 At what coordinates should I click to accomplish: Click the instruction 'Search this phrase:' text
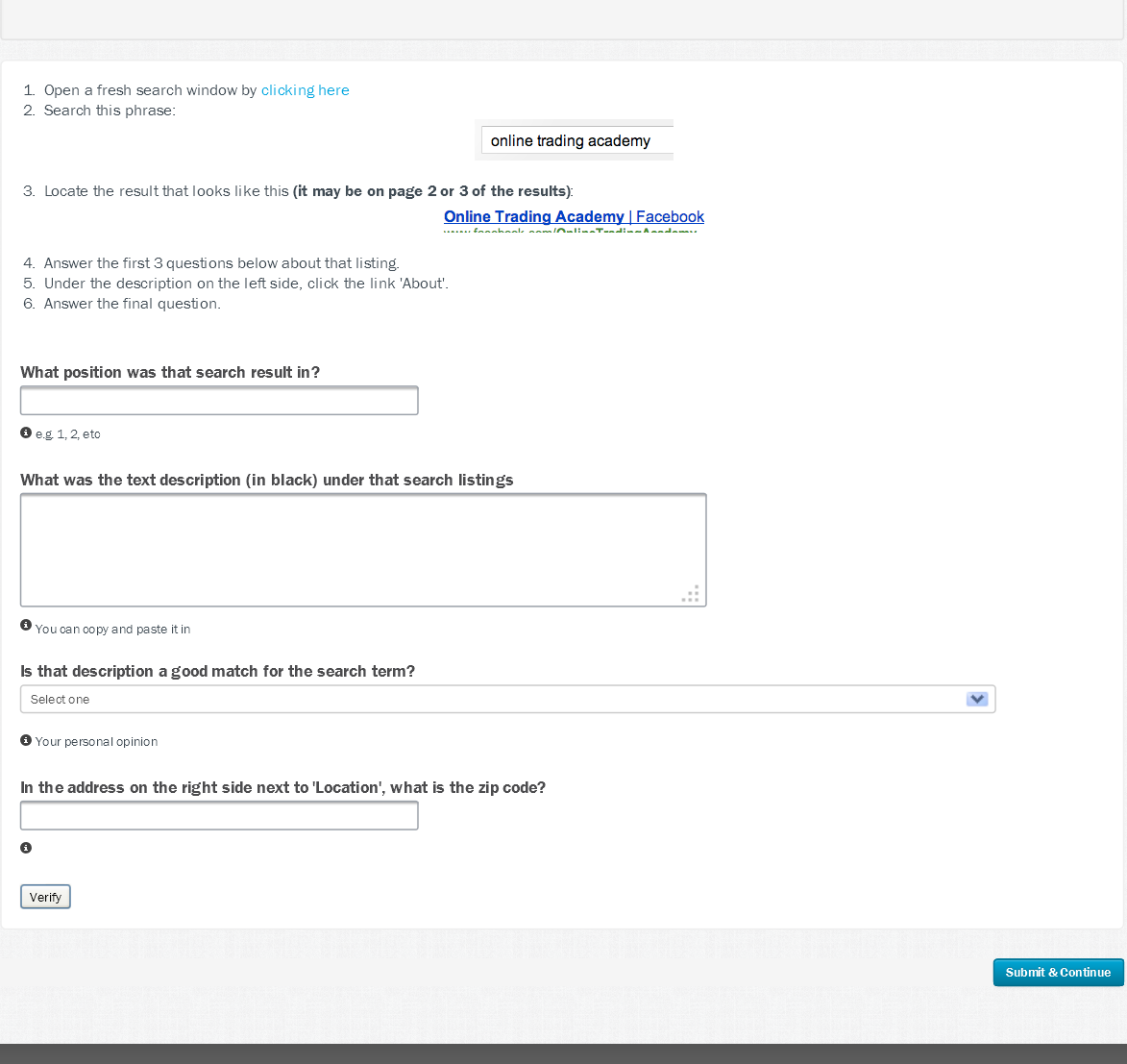pyautogui.click(x=110, y=111)
